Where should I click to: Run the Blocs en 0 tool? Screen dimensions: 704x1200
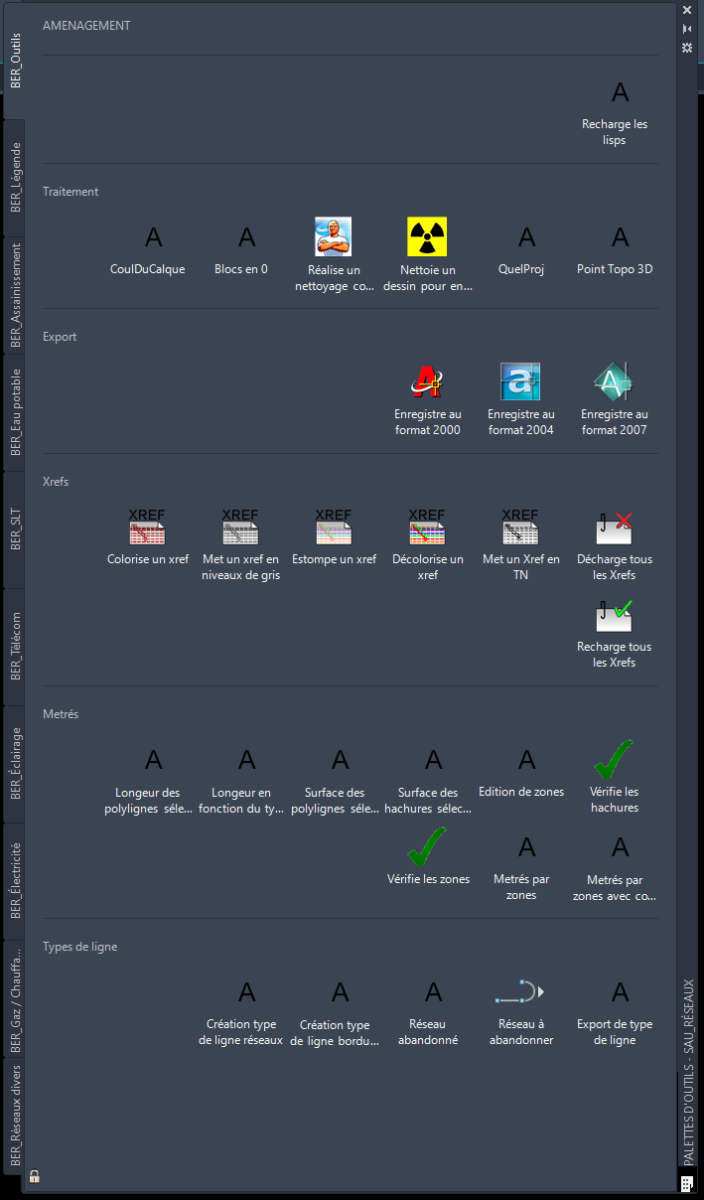pos(241,250)
